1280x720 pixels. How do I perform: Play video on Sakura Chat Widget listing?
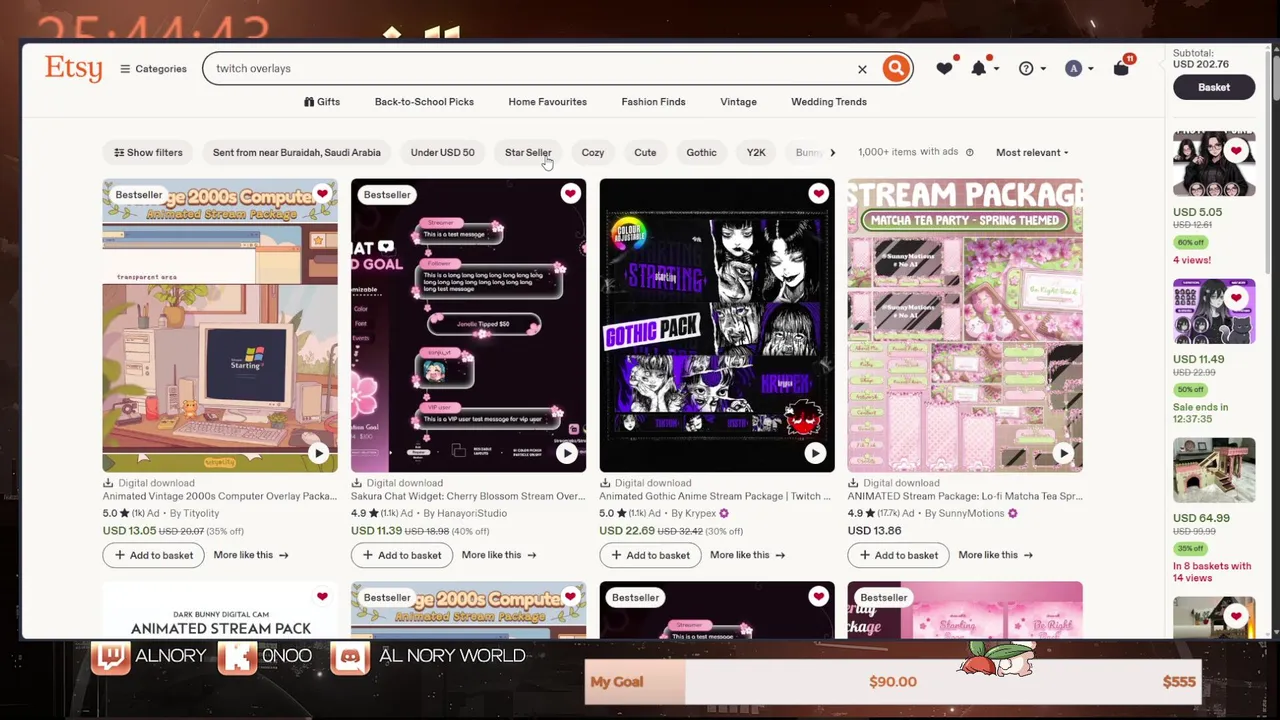click(x=567, y=453)
